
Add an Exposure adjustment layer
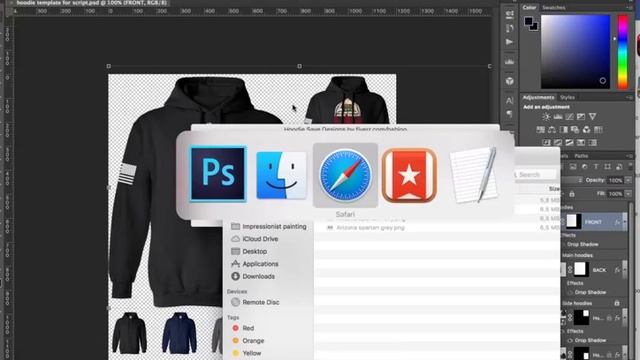[580, 117]
